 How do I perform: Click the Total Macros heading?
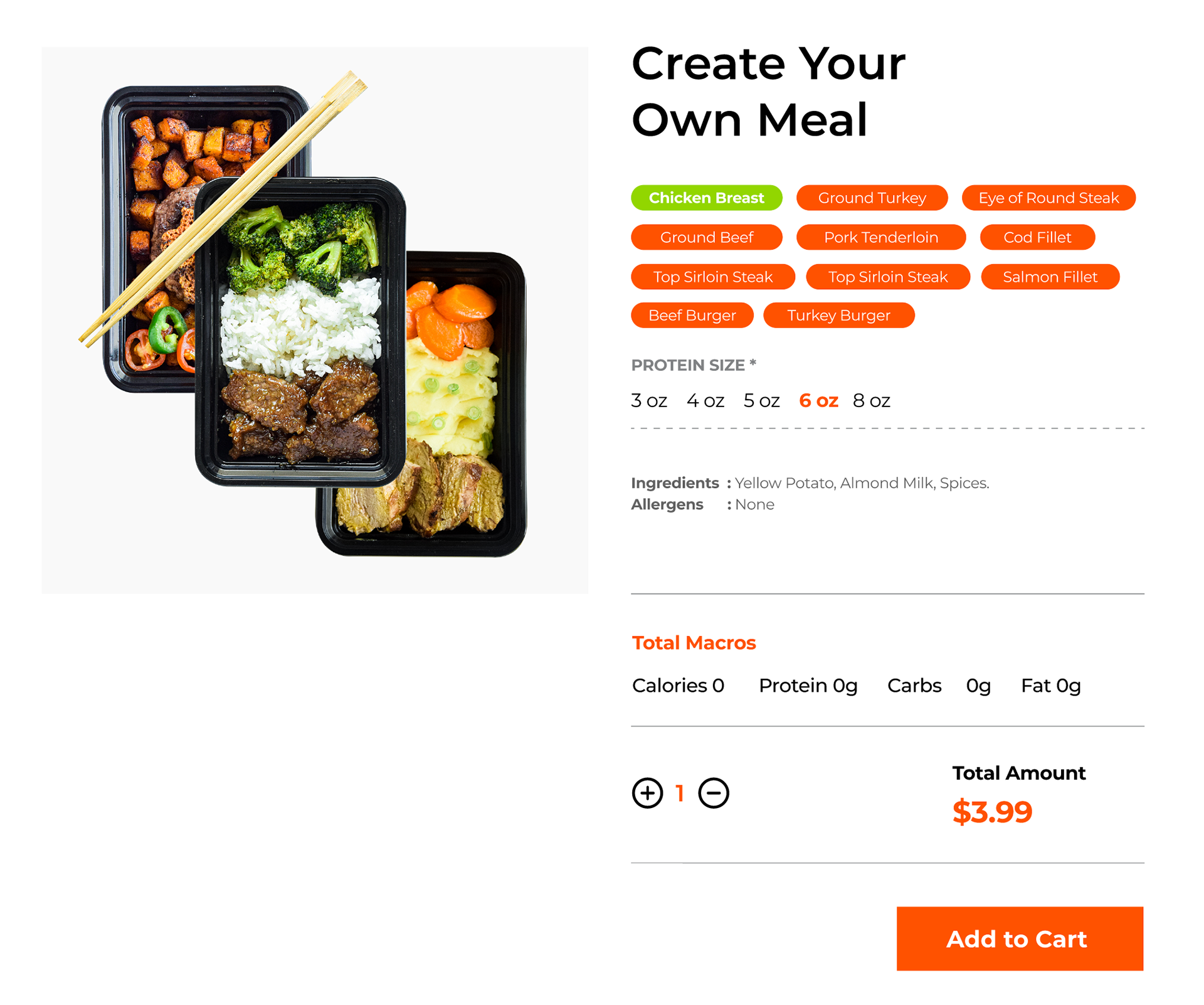point(694,642)
